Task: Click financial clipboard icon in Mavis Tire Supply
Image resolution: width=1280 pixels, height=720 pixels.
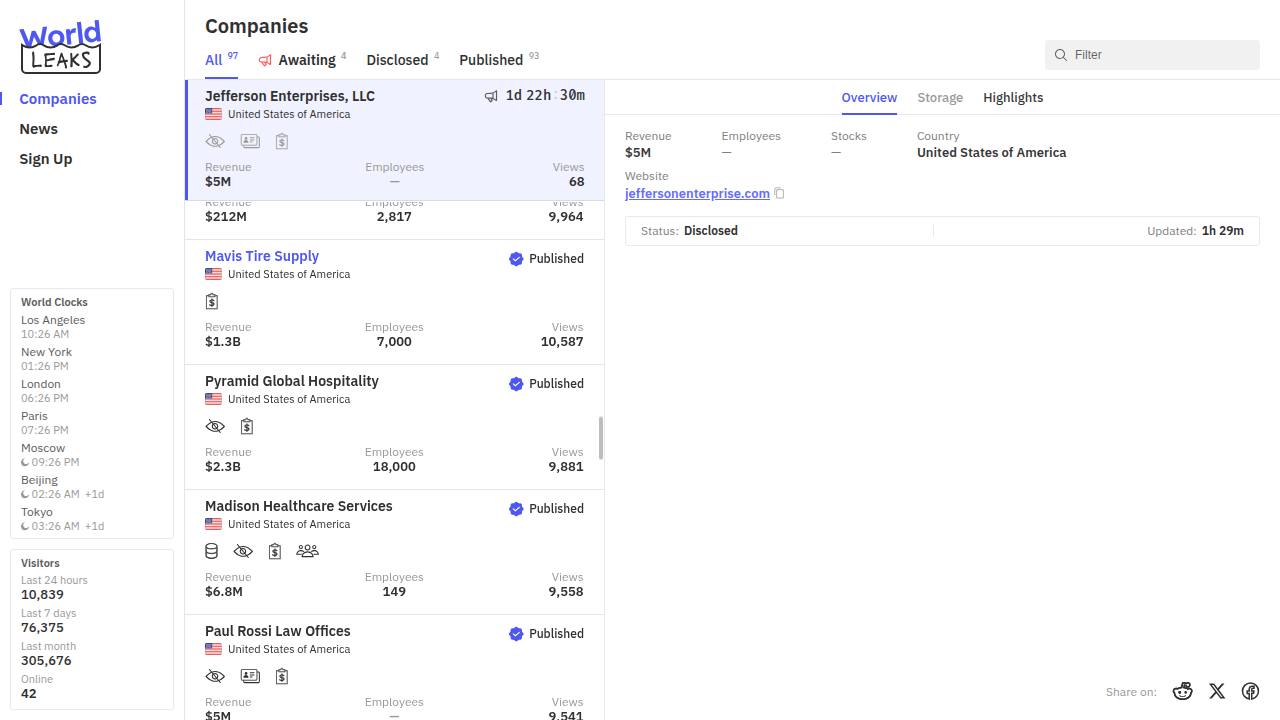Action: coord(212,301)
